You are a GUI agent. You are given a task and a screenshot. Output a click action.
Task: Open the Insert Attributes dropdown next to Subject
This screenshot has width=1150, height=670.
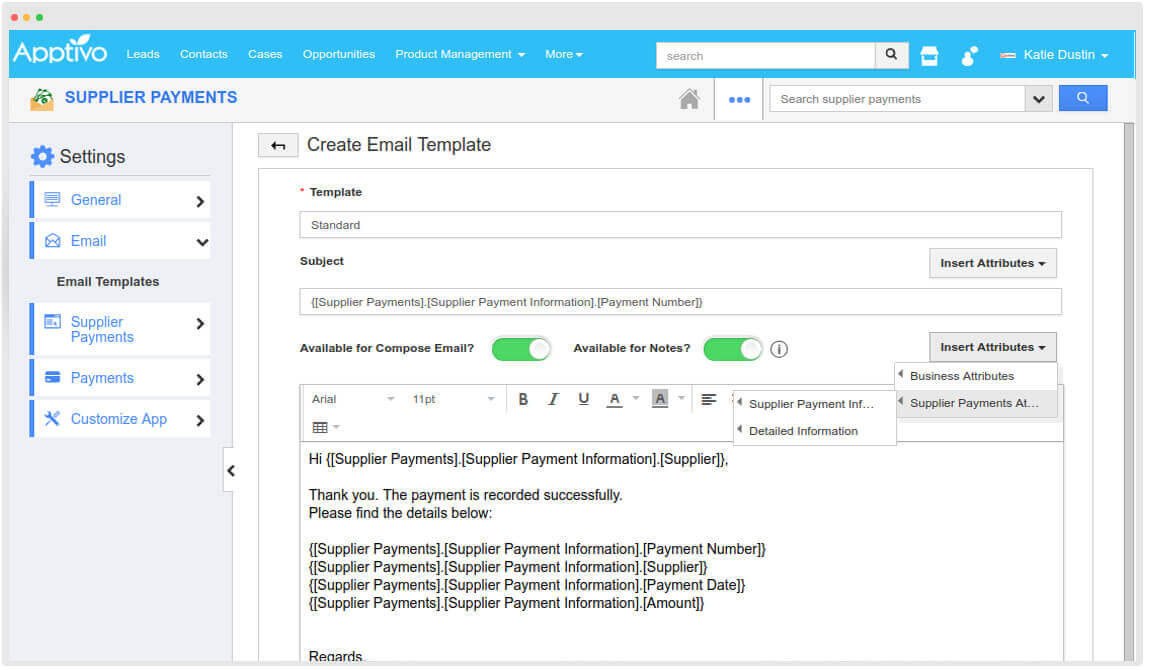(x=992, y=262)
